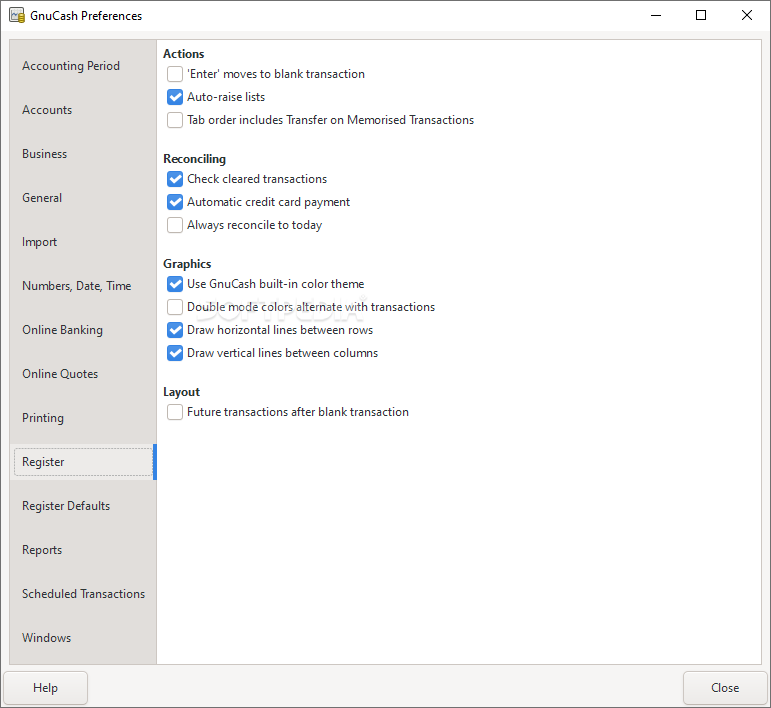This screenshot has width=771, height=708.
Task: Toggle Draw horizontal lines between rows
Action: [175, 330]
